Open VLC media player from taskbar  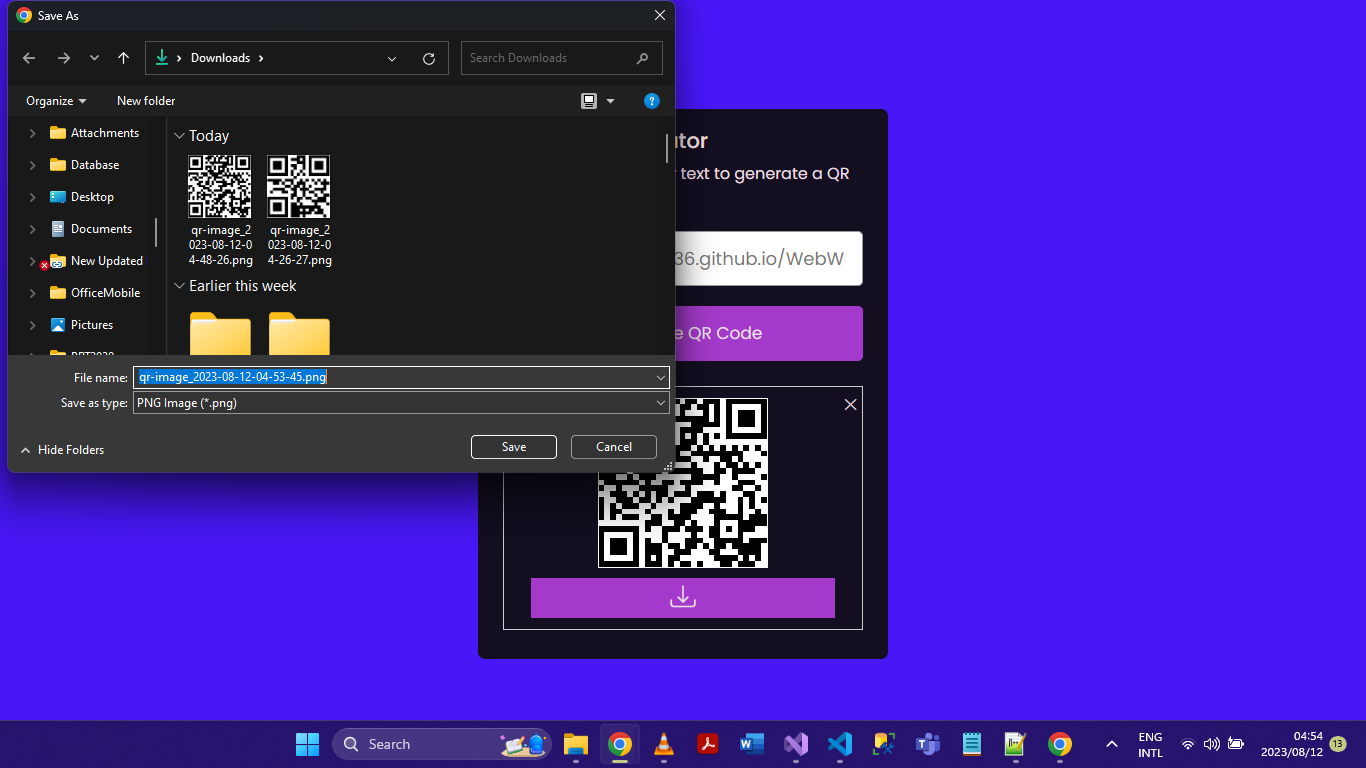click(x=663, y=744)
